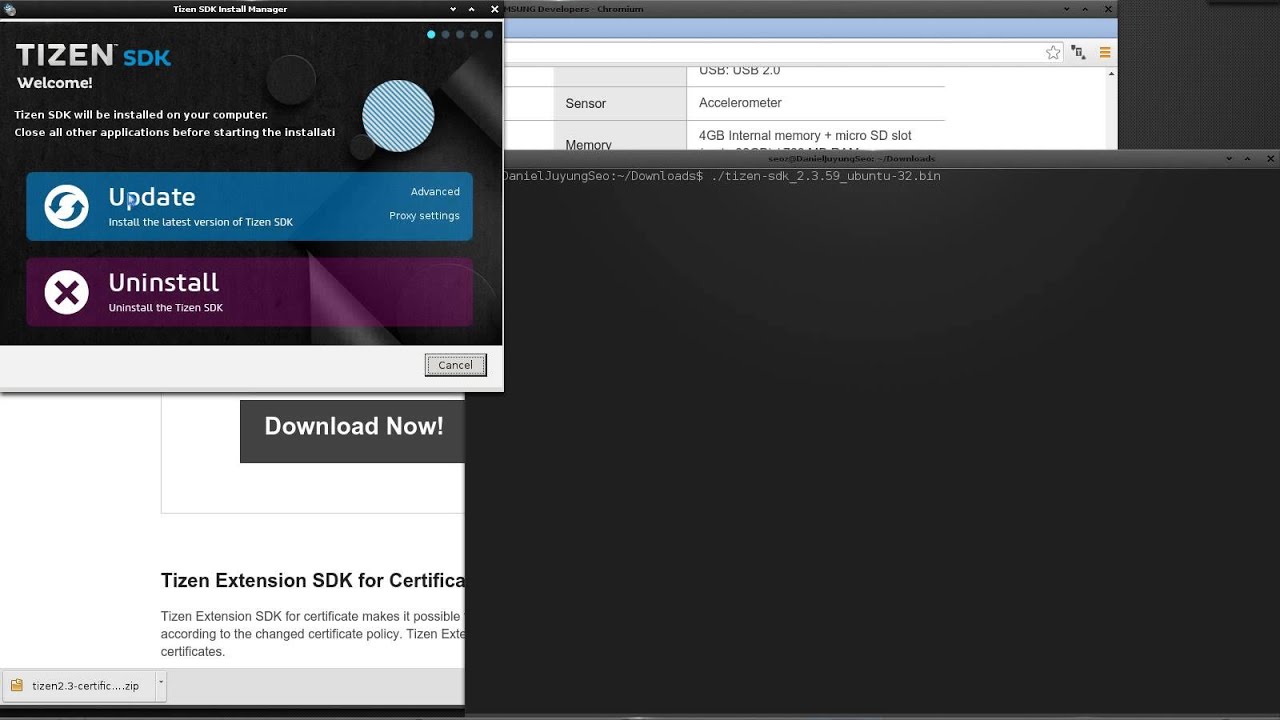This screenshot has height=720, width=1280.
Task: Click the Tizen SDK logo text
Action: [93, 56]
